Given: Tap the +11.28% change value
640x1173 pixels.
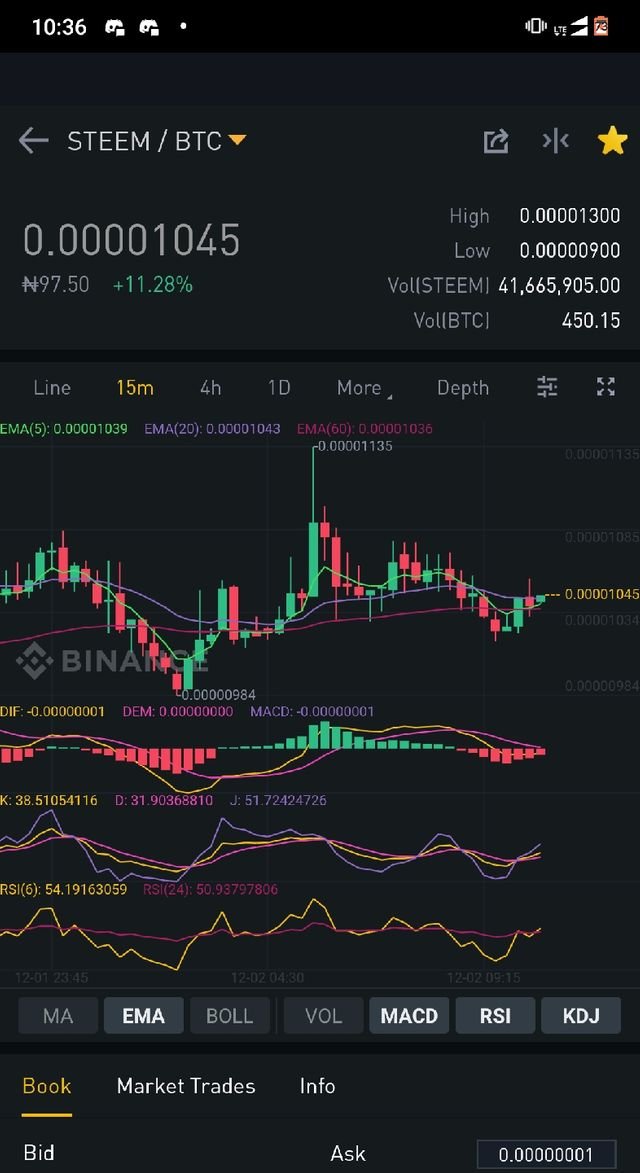Looking at the screenshot, I should [153, 285].
